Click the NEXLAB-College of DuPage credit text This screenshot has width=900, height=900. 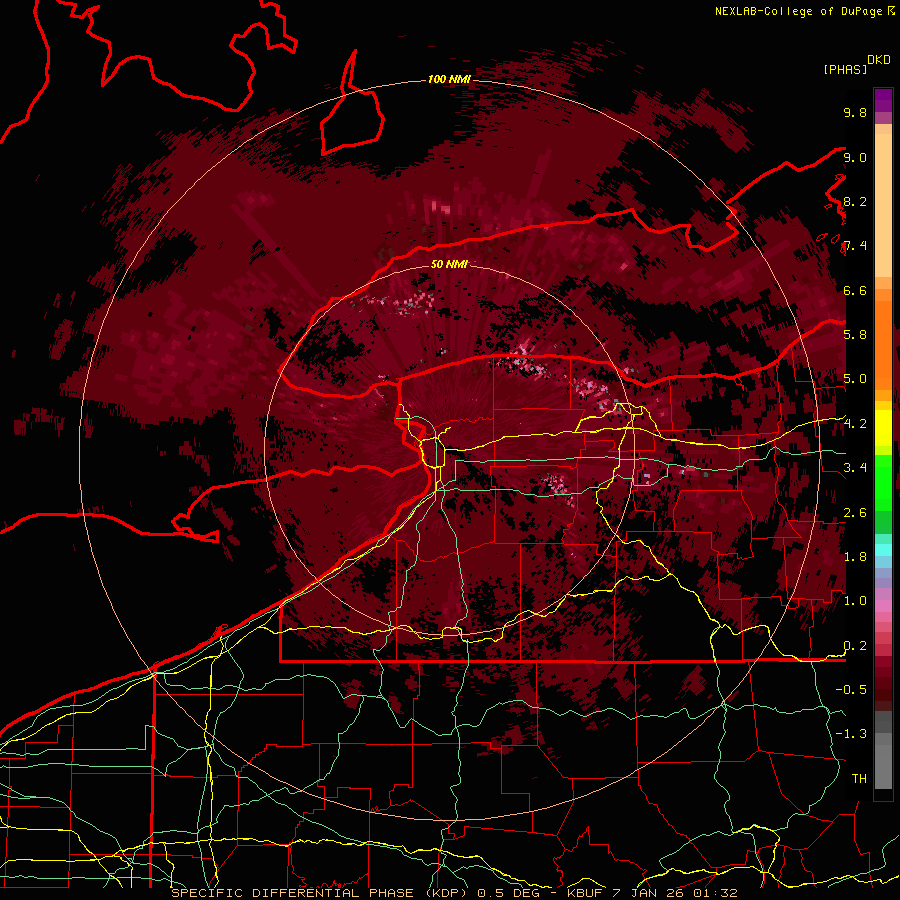coord(799,11)
